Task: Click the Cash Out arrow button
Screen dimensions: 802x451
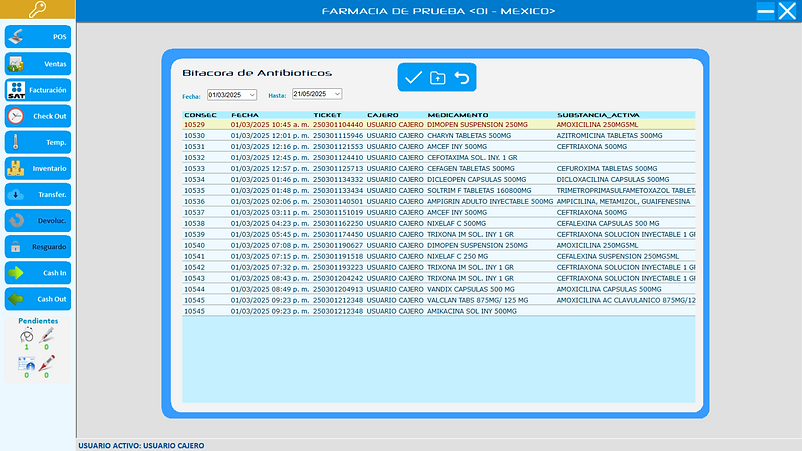Action: (38, 299)
